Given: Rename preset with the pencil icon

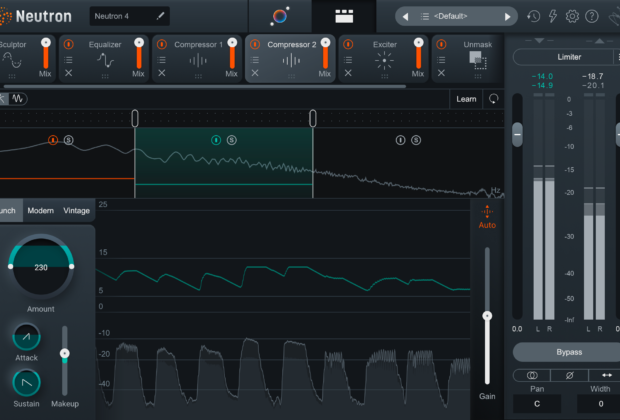Looking at the screenshot, I should pyautogui.click(x=160, y=16).
